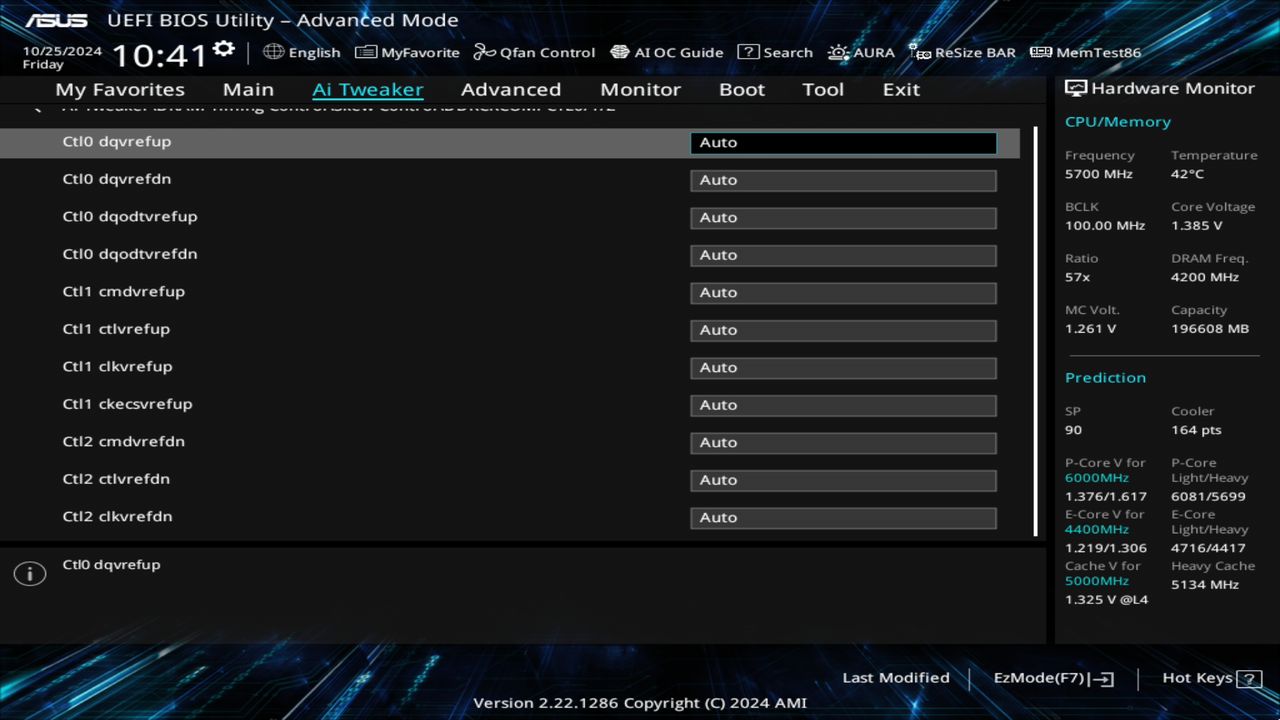Switch to the Advanced tab

click(511, 89)
